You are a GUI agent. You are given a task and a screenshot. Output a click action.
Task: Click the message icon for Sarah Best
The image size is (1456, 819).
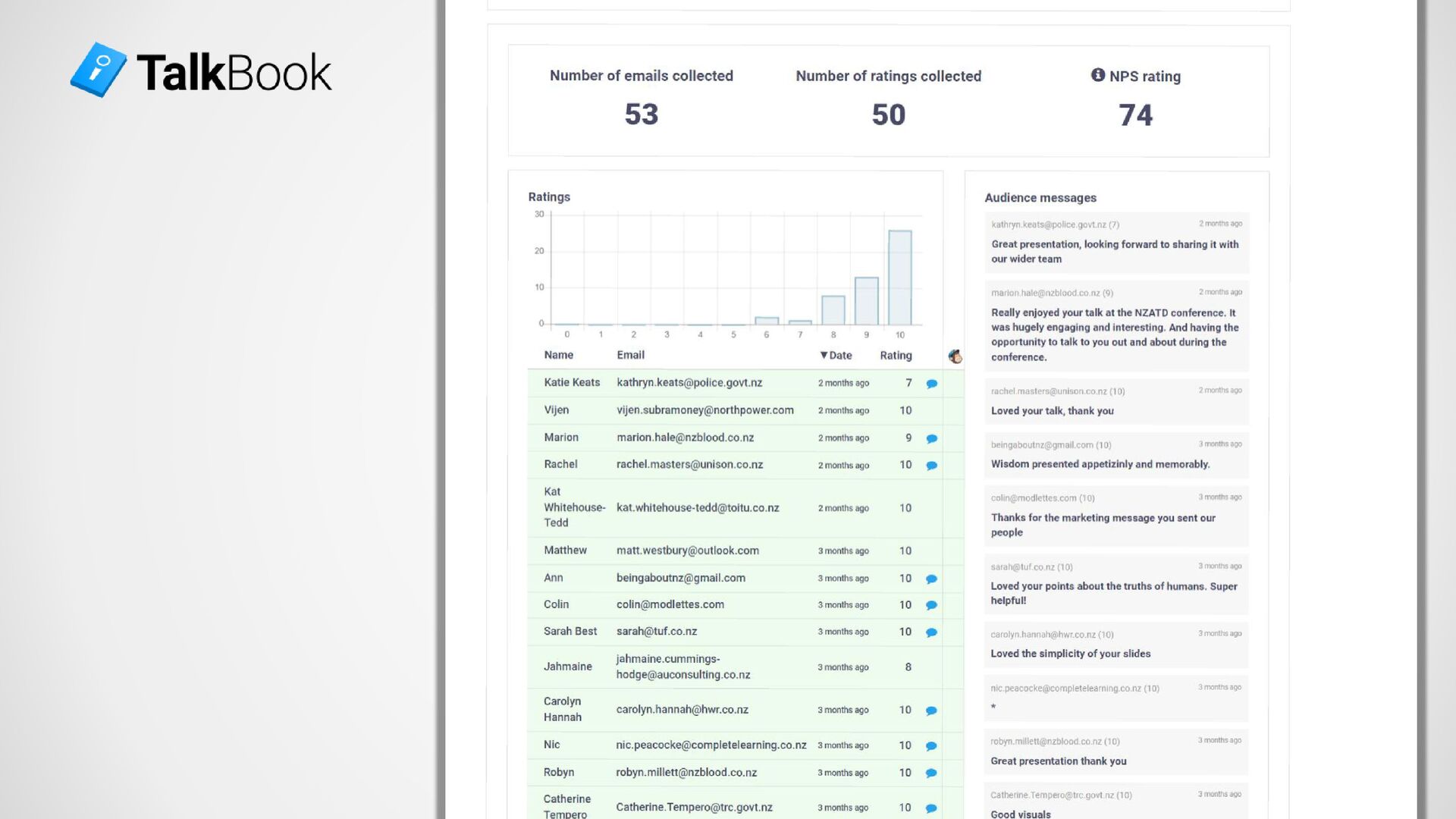pos(932,632)
